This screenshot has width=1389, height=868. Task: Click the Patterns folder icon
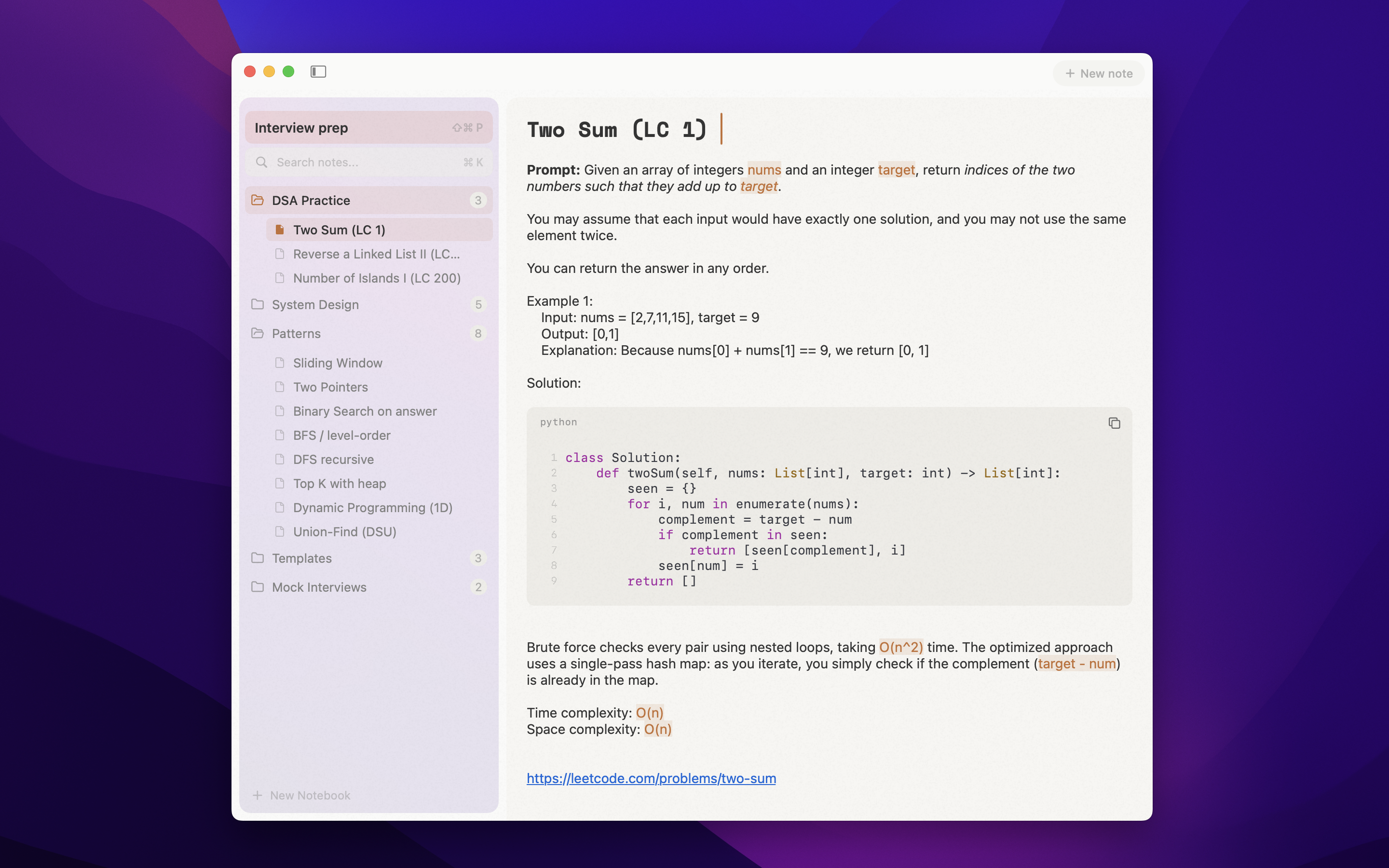tap(258, 333)
